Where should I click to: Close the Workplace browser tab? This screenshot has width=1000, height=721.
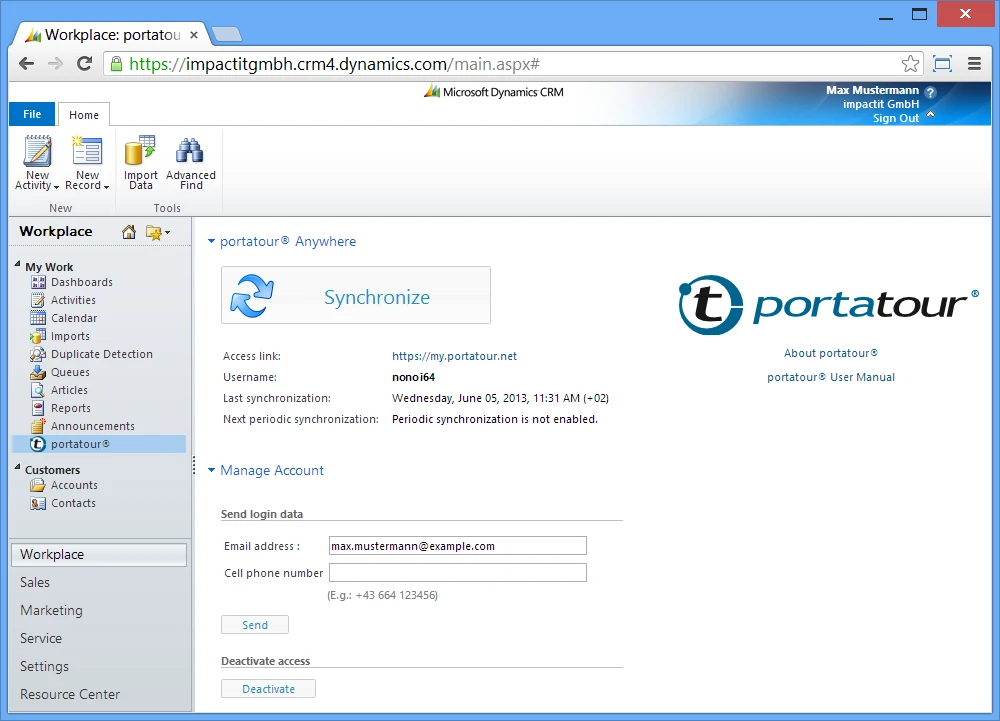(x=194, y=35)
